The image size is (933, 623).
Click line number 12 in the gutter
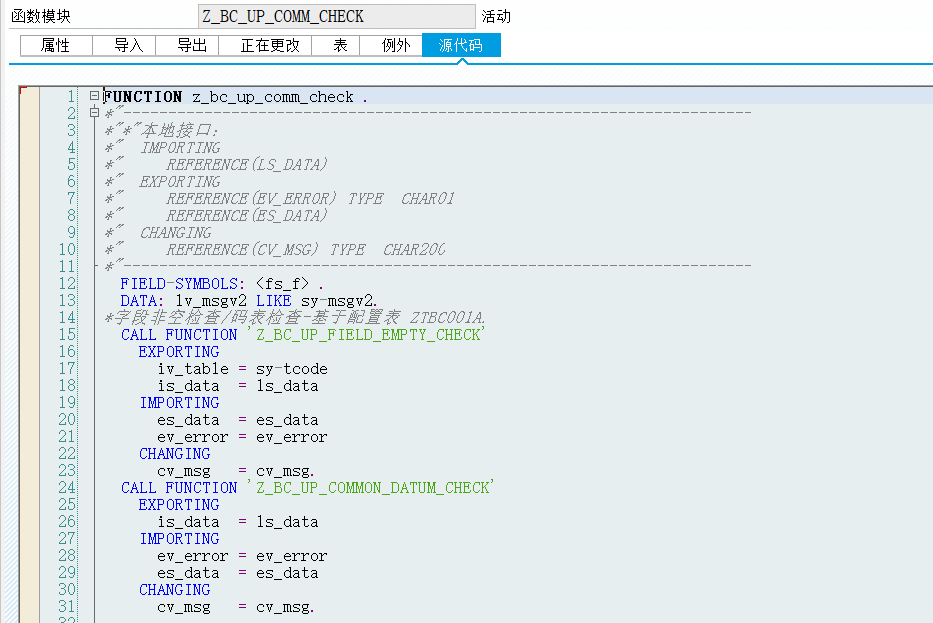[67, 283]
